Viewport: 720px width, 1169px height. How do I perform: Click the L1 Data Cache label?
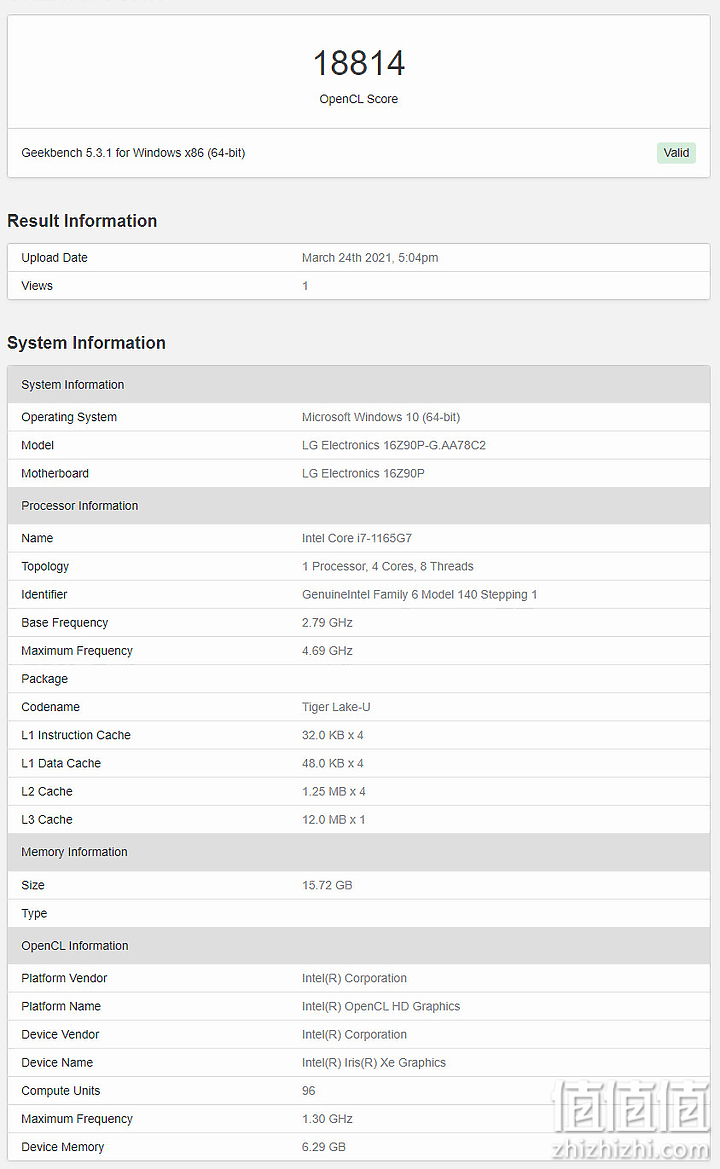pyautogui.click(x=61, y=764)
